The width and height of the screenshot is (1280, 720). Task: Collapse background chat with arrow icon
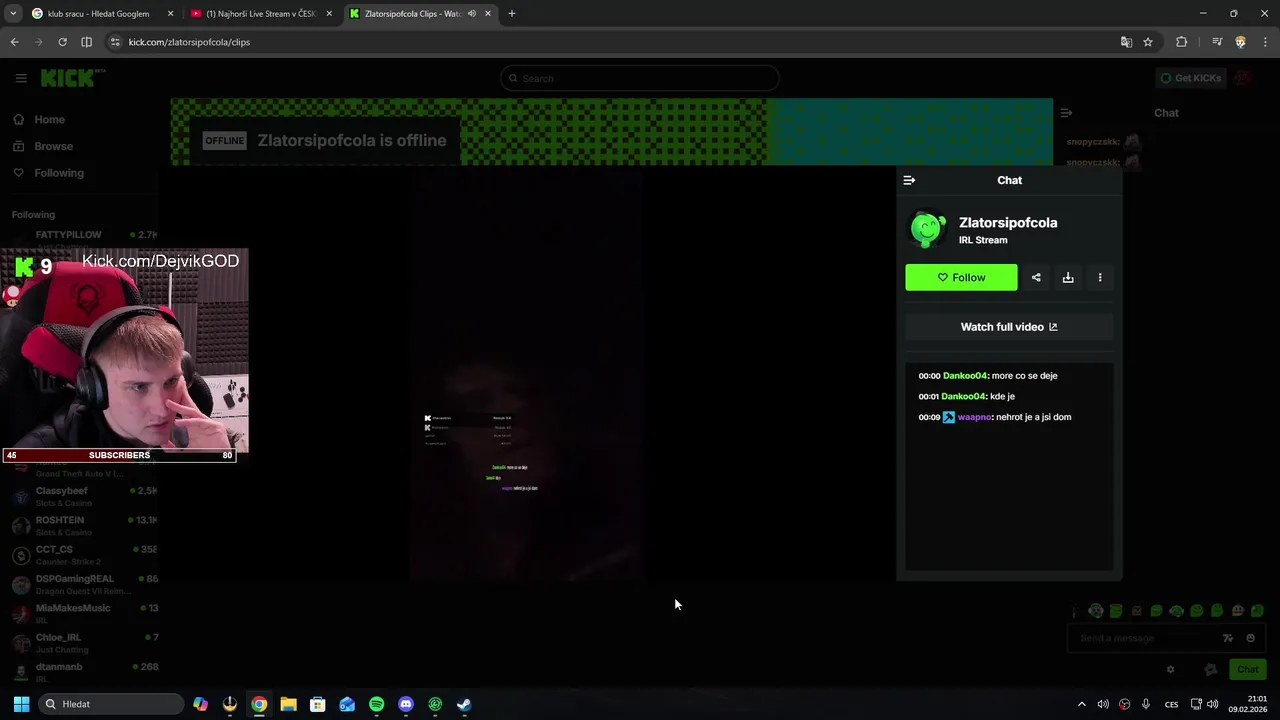[1066, 113]
